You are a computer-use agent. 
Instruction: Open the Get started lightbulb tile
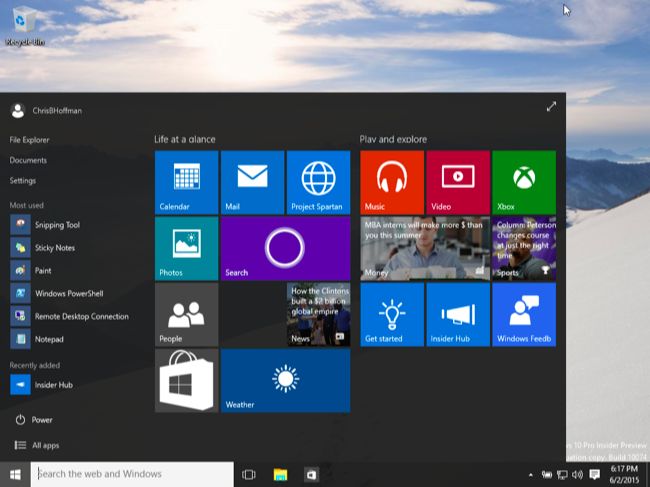pos(392,315)
